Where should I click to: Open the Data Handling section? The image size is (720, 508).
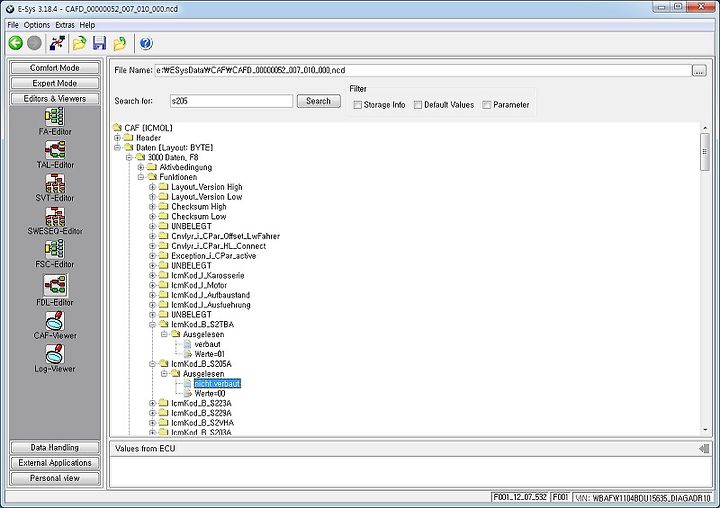55,447
